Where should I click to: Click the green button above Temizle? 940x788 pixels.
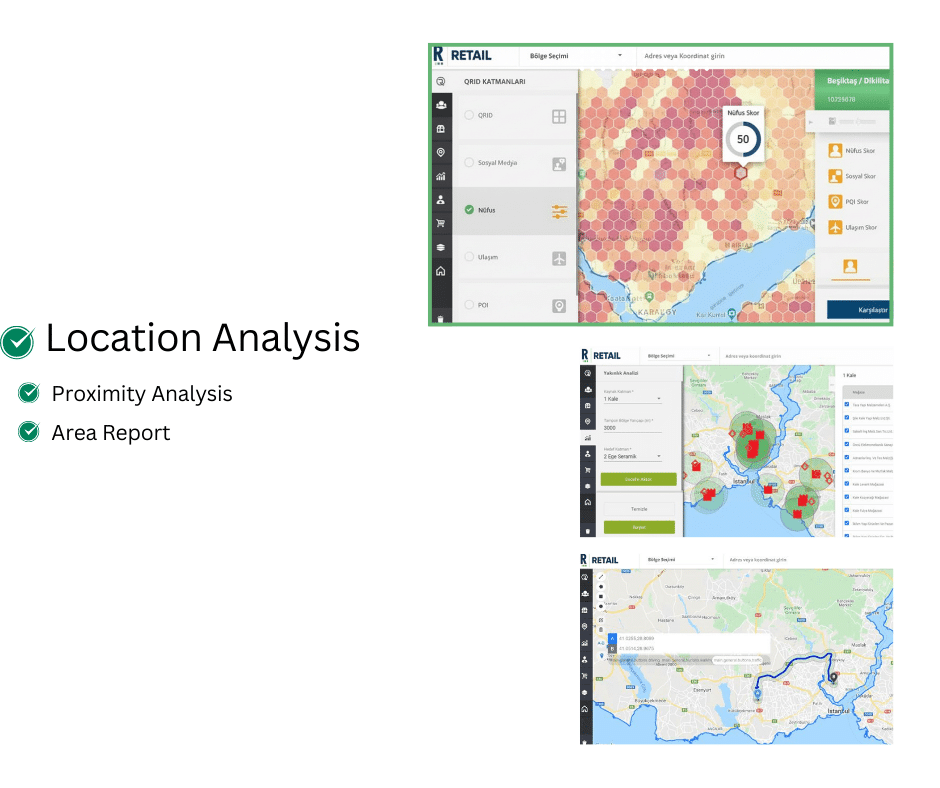pyautogui.click(x=639, y=479)
